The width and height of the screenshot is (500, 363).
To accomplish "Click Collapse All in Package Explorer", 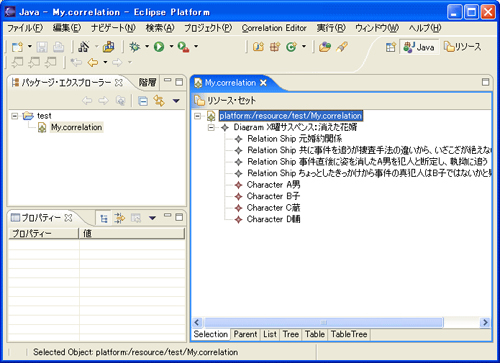I will click(143, 101).
